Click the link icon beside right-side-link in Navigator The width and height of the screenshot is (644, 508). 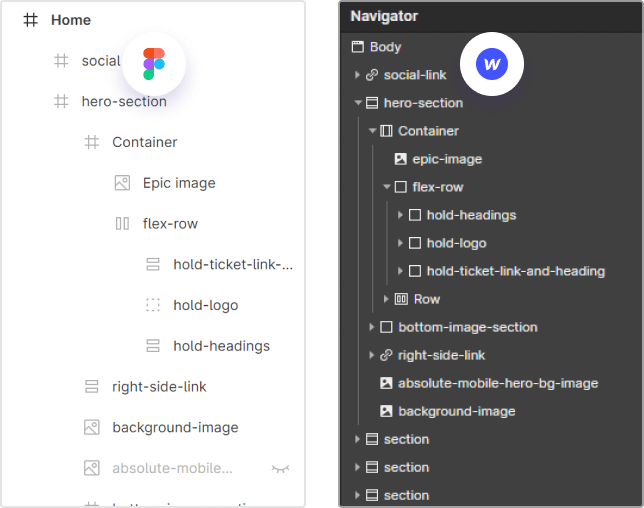pyautogui.click(x=386, y=355)
